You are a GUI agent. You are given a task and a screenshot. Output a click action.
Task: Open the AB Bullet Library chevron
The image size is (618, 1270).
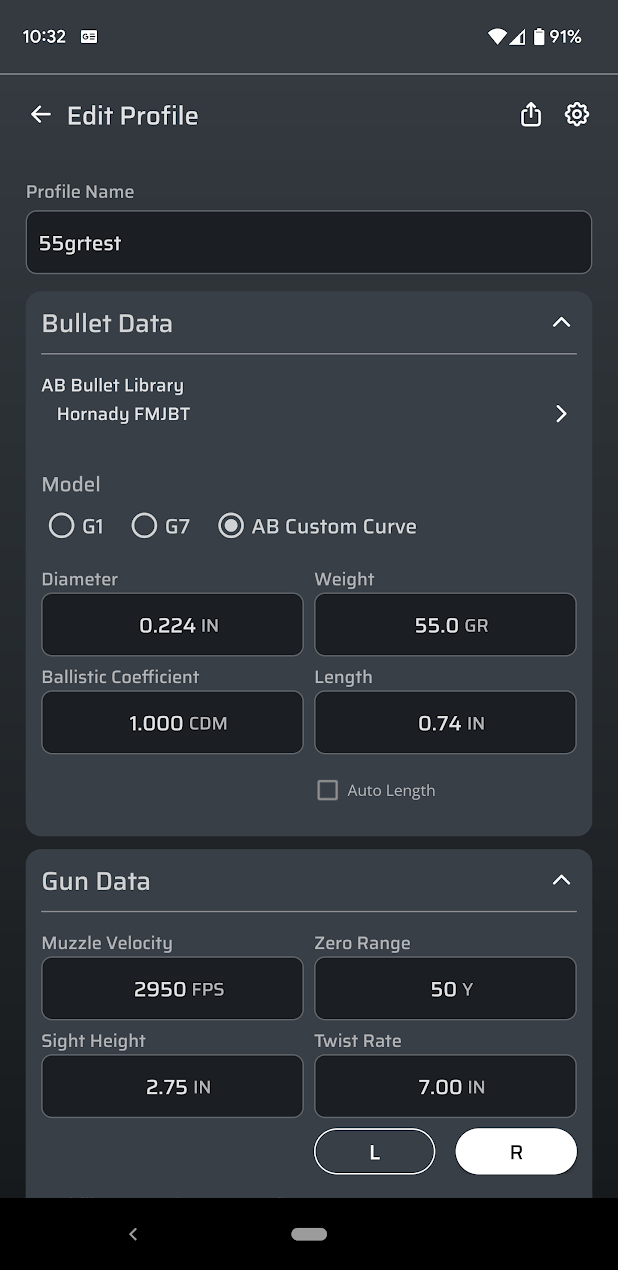click(561, 414)
